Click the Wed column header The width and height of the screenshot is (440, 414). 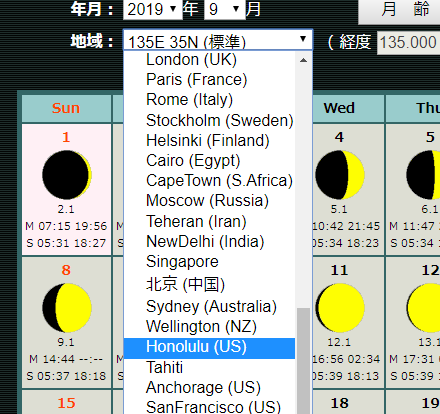(x=339, y=108)
